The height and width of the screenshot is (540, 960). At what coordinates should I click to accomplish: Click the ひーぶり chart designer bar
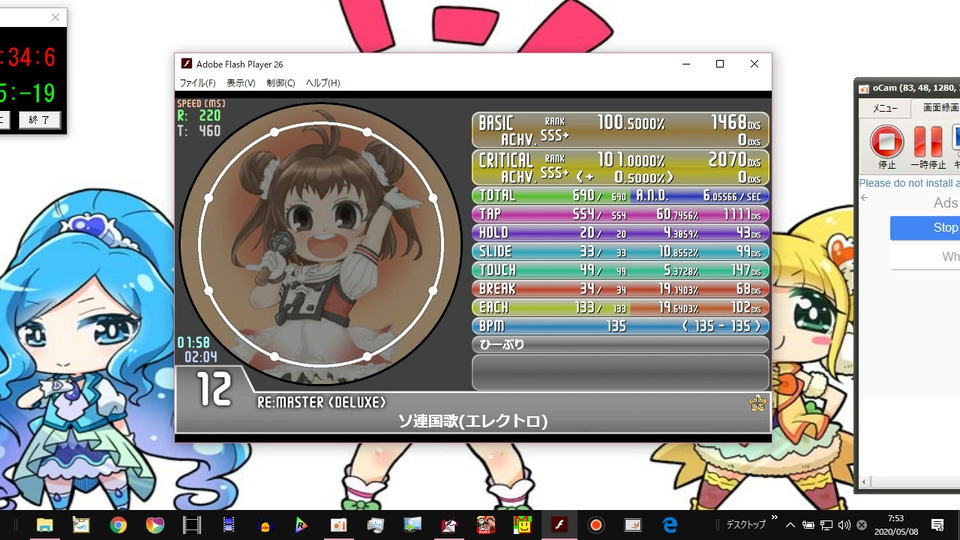[x=620, y=345]
